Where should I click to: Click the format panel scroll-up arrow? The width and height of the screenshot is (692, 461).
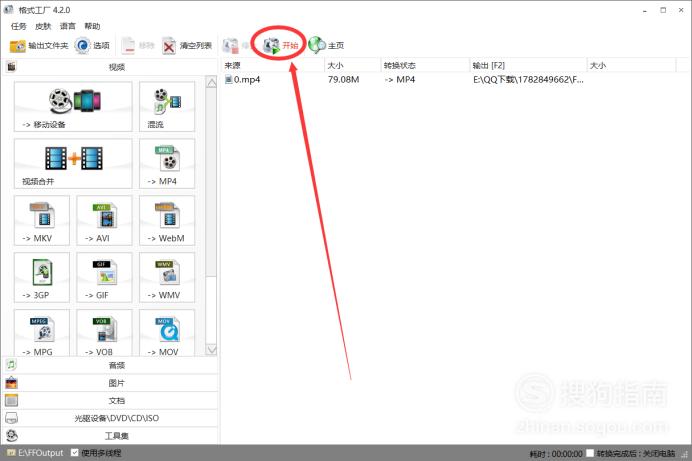211,82
